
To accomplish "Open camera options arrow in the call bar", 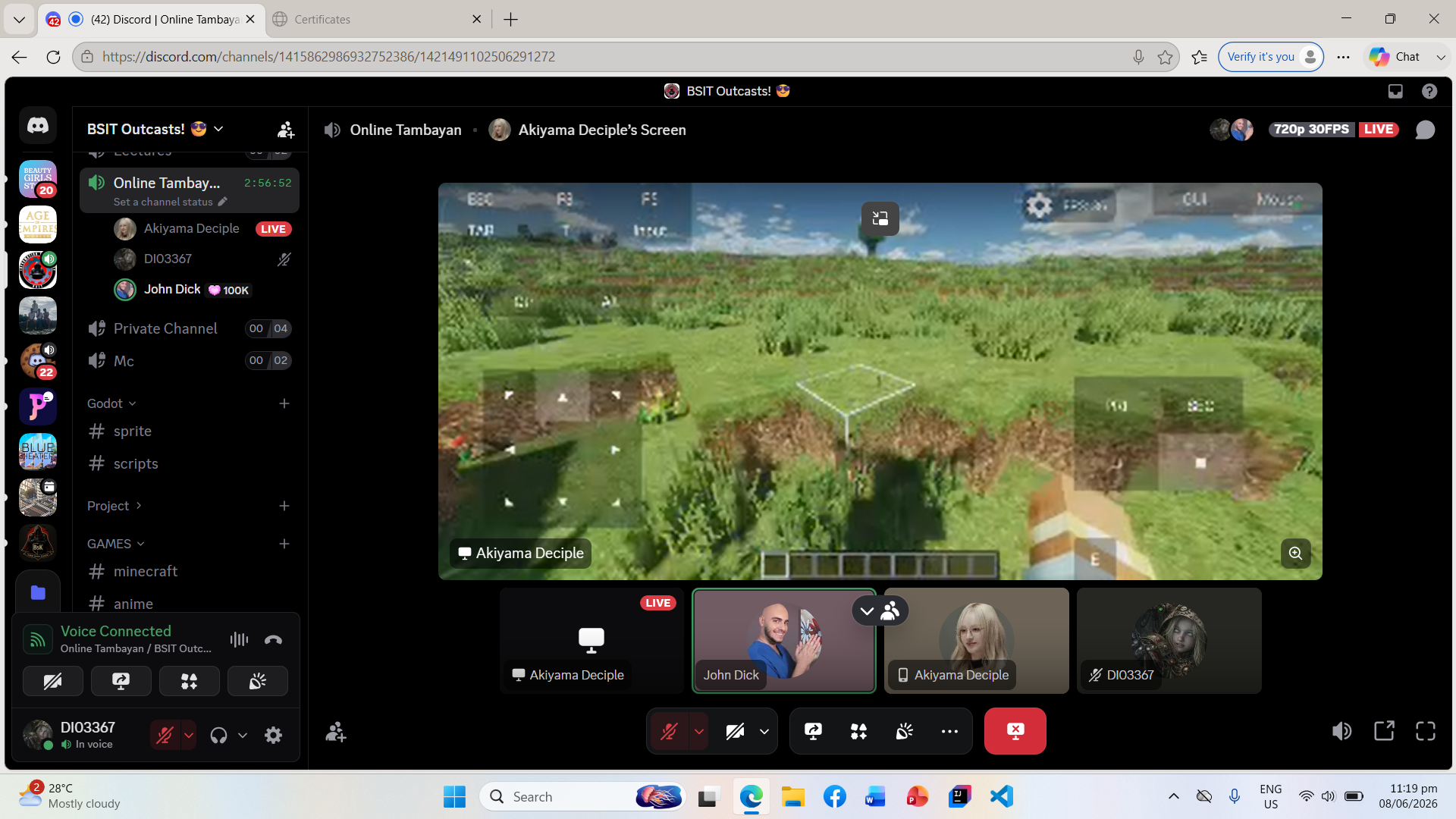I will [764, 731].
